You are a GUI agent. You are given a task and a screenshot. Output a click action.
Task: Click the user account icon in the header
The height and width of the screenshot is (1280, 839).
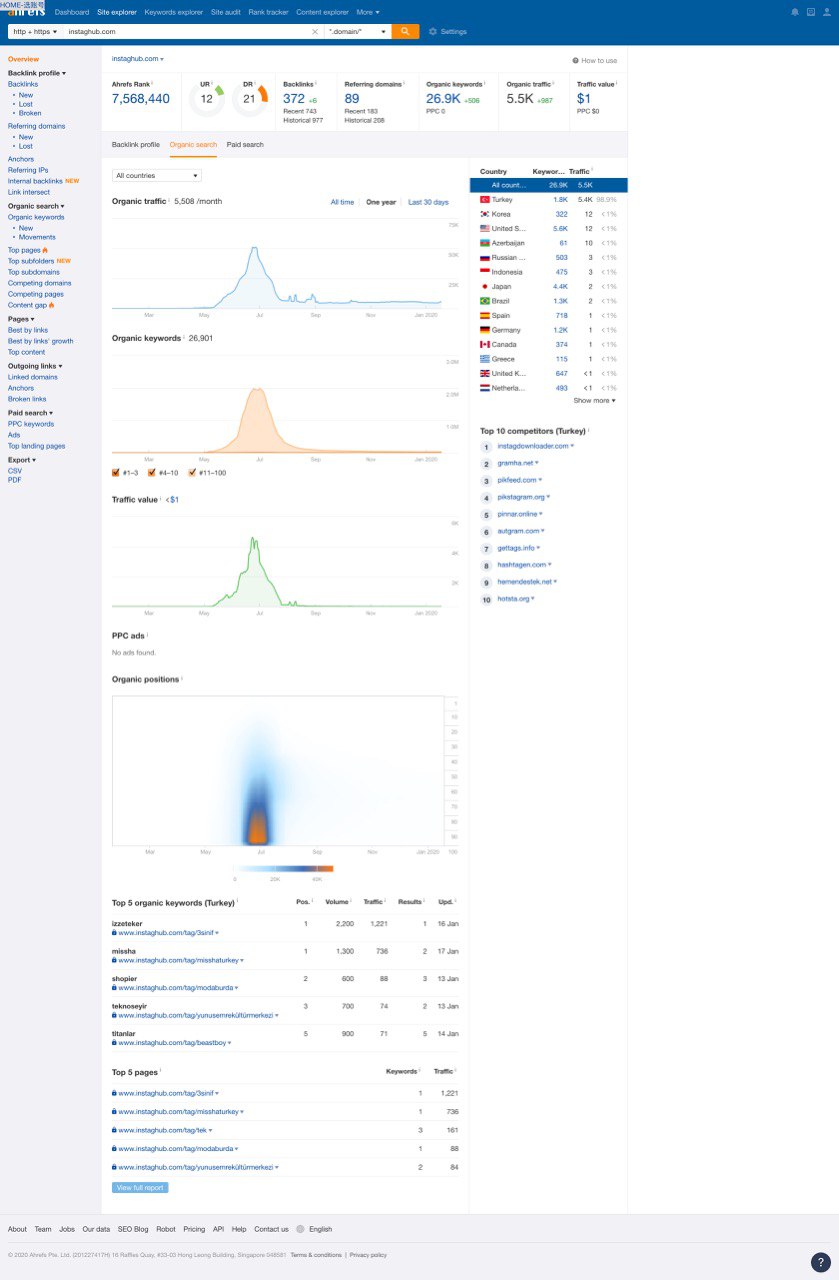[826, 12]
